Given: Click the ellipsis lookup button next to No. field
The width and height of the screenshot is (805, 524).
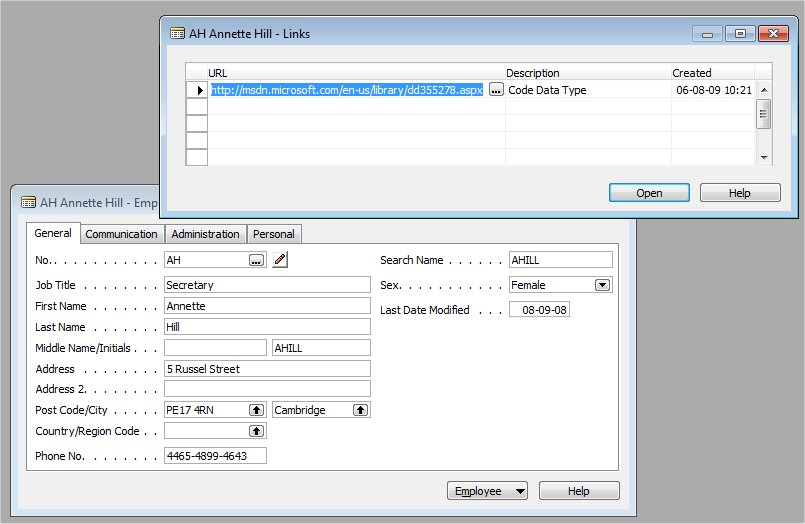Looking at the screenshot, I should click(257, 260).
